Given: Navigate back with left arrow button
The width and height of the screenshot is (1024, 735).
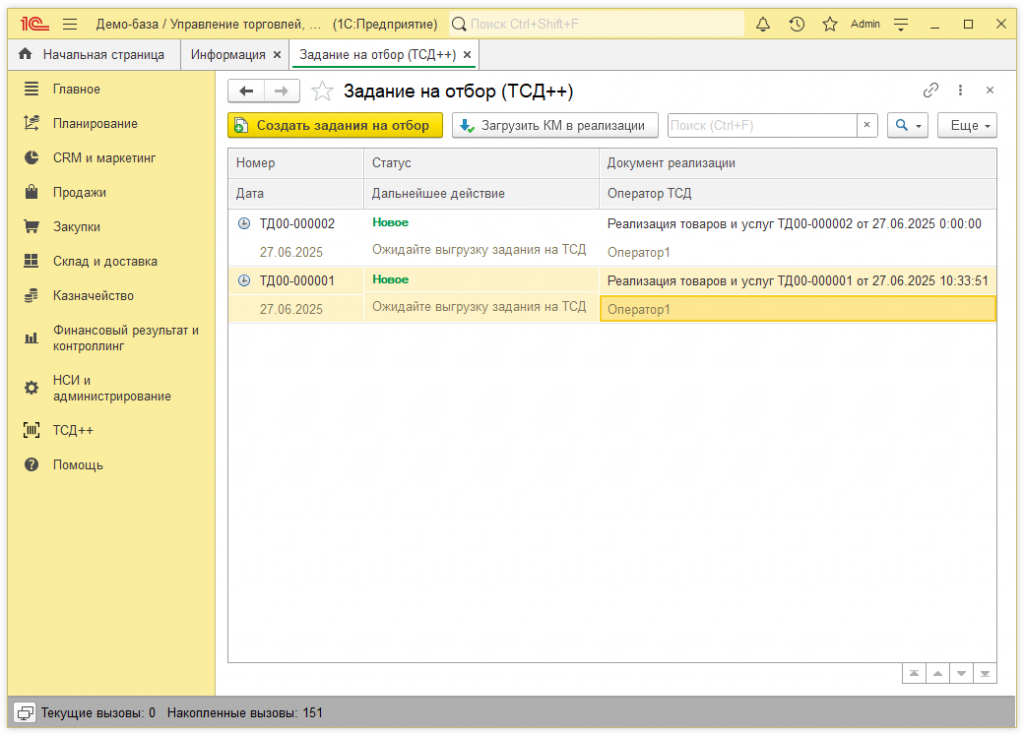Looking at the screenshot, I should pos(246,91).
